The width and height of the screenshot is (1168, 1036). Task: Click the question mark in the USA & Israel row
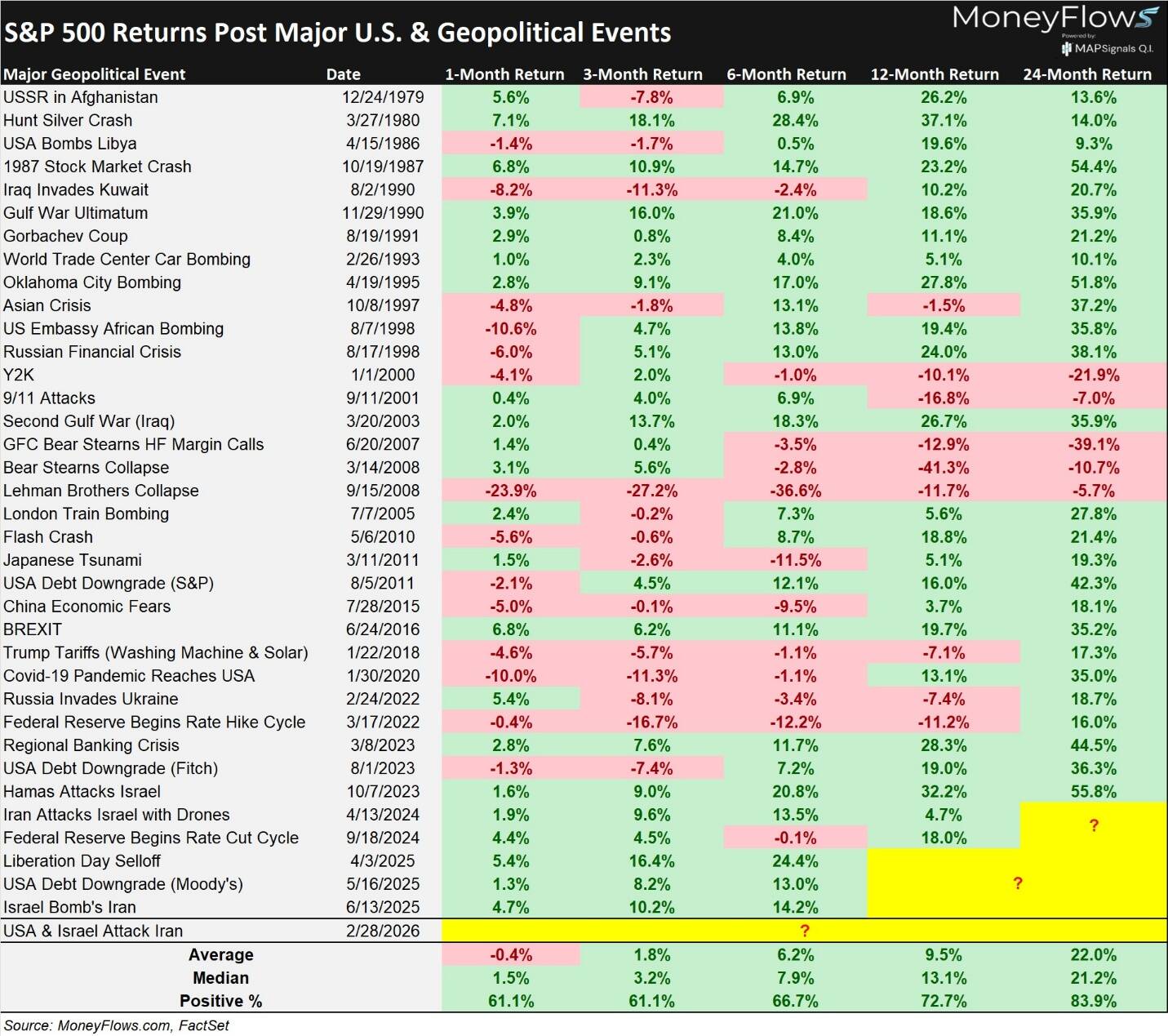[x=805, y=931]
